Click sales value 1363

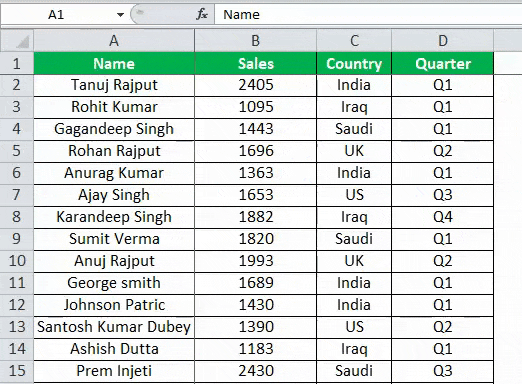[x=256, y=173]
